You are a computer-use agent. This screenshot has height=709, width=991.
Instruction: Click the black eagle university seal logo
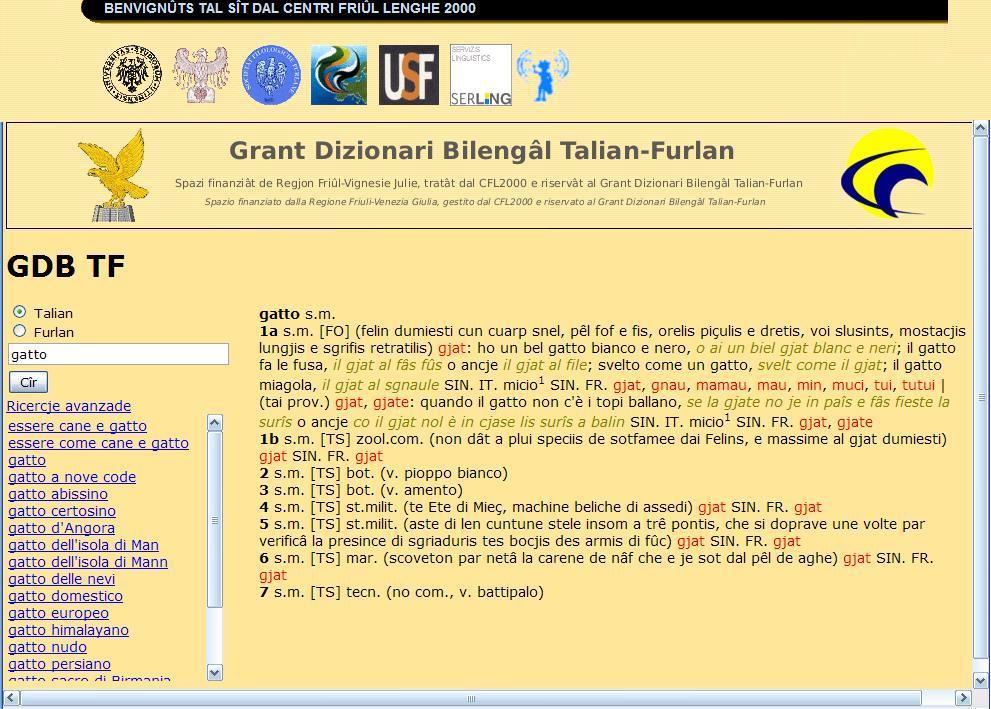[x=132, y=74]
